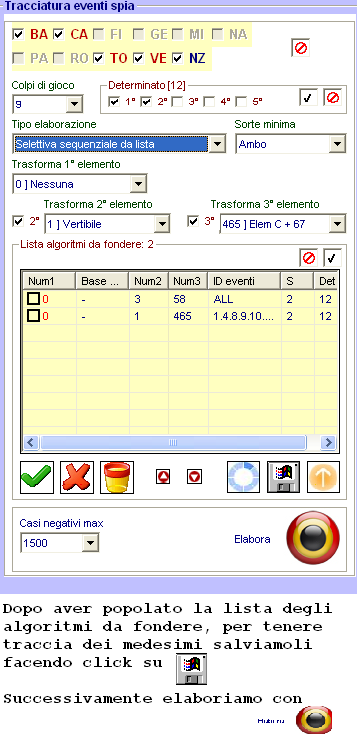Screen dimensions: 361x735
Task: Check the first algorithm row box
Action: [x=33, y=299]
